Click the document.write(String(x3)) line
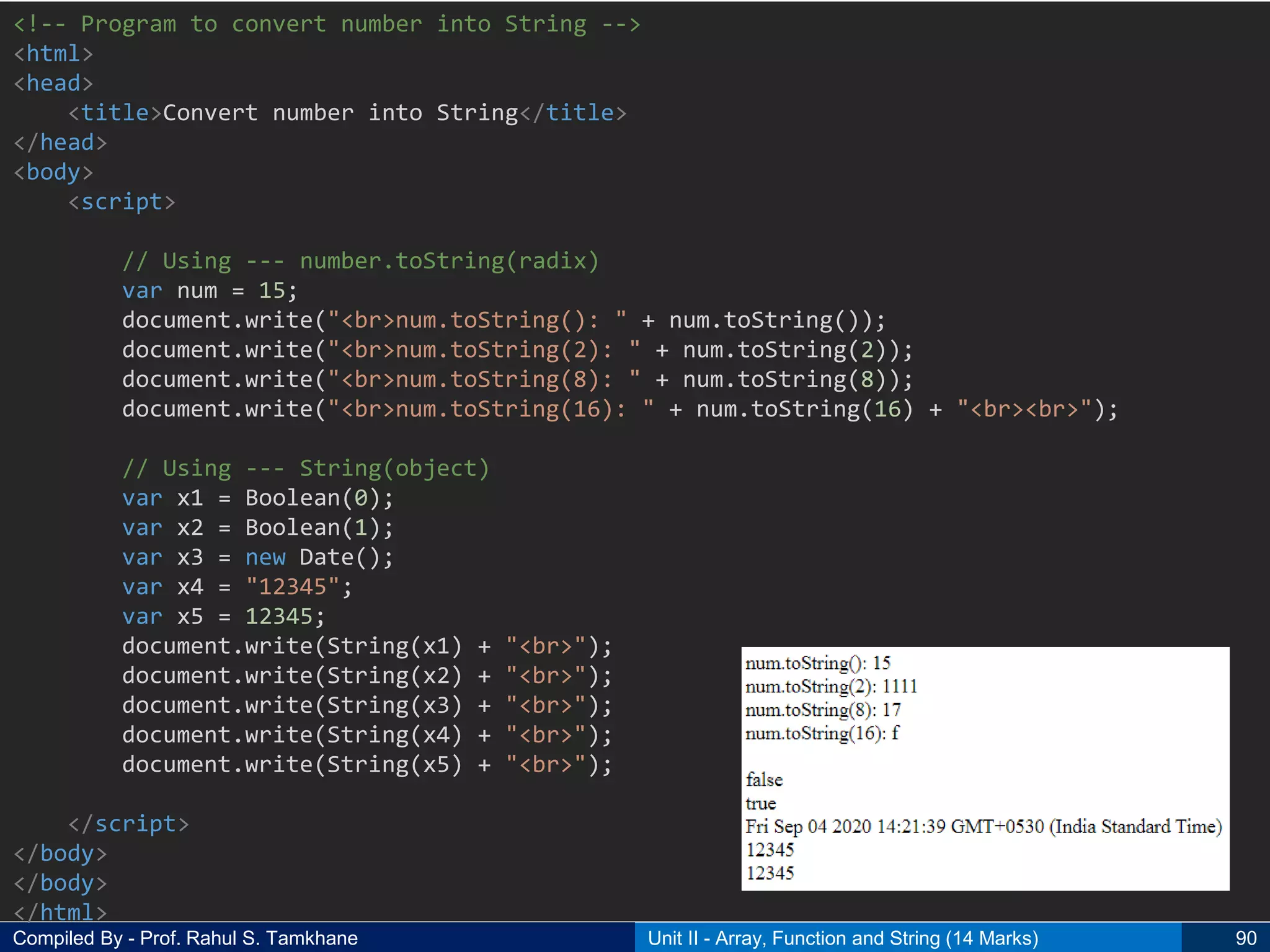 367,706
